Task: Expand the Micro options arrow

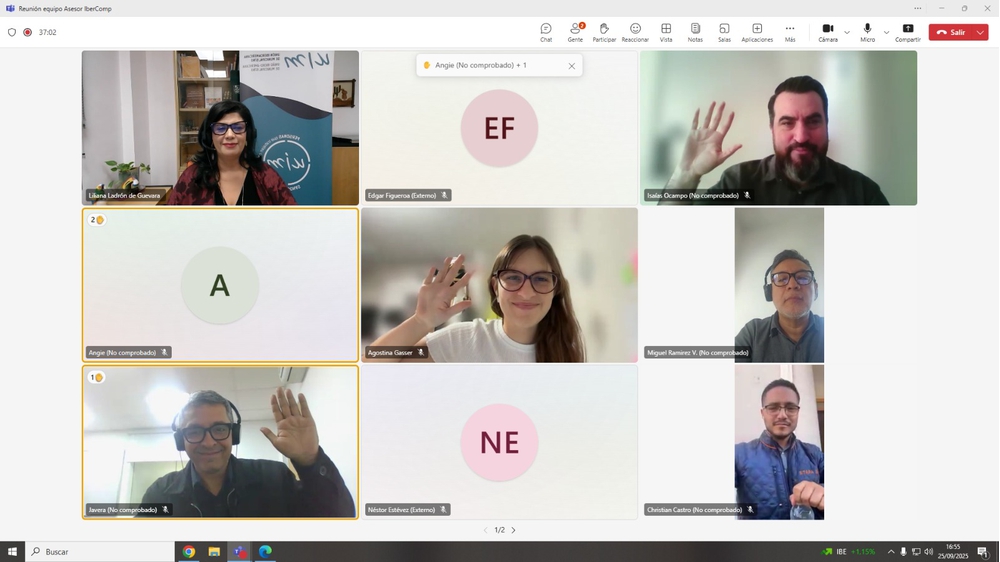Action: click(x=886, y=32)
